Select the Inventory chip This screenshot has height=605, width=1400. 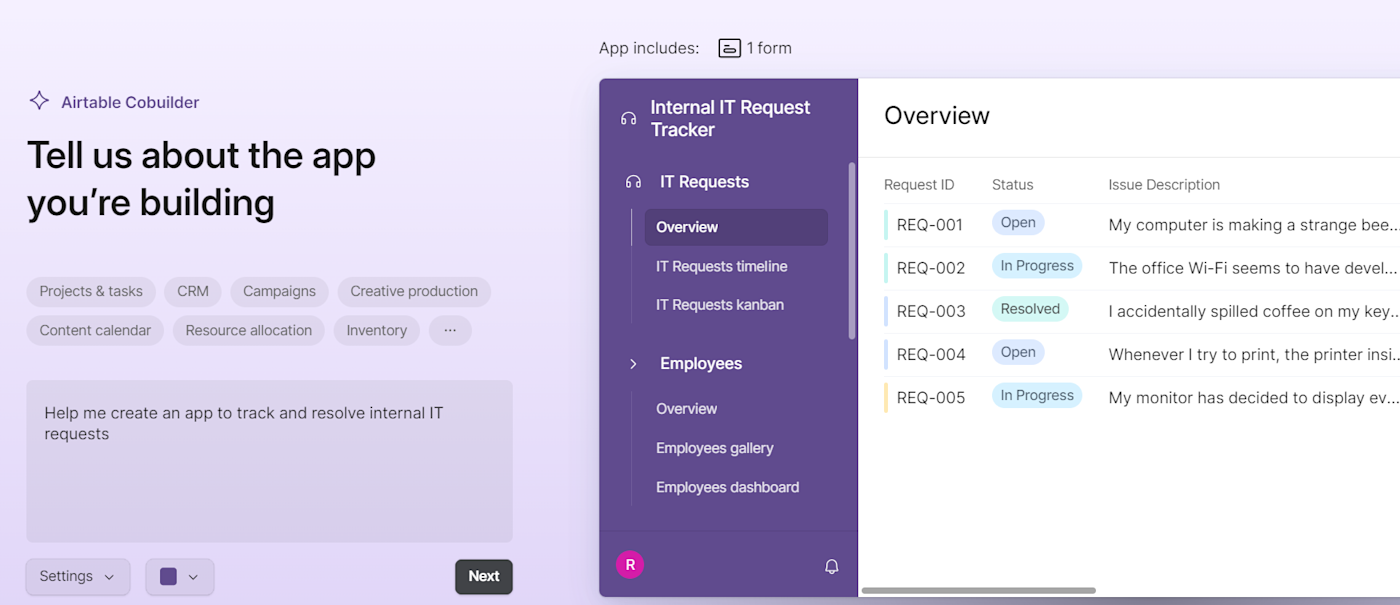tap(377, 330)
